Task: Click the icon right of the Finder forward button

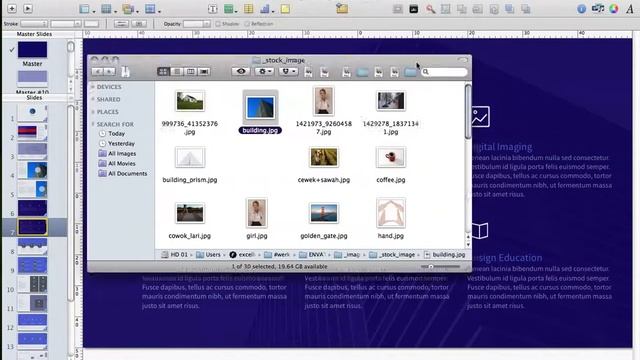Action: point(125,72)
